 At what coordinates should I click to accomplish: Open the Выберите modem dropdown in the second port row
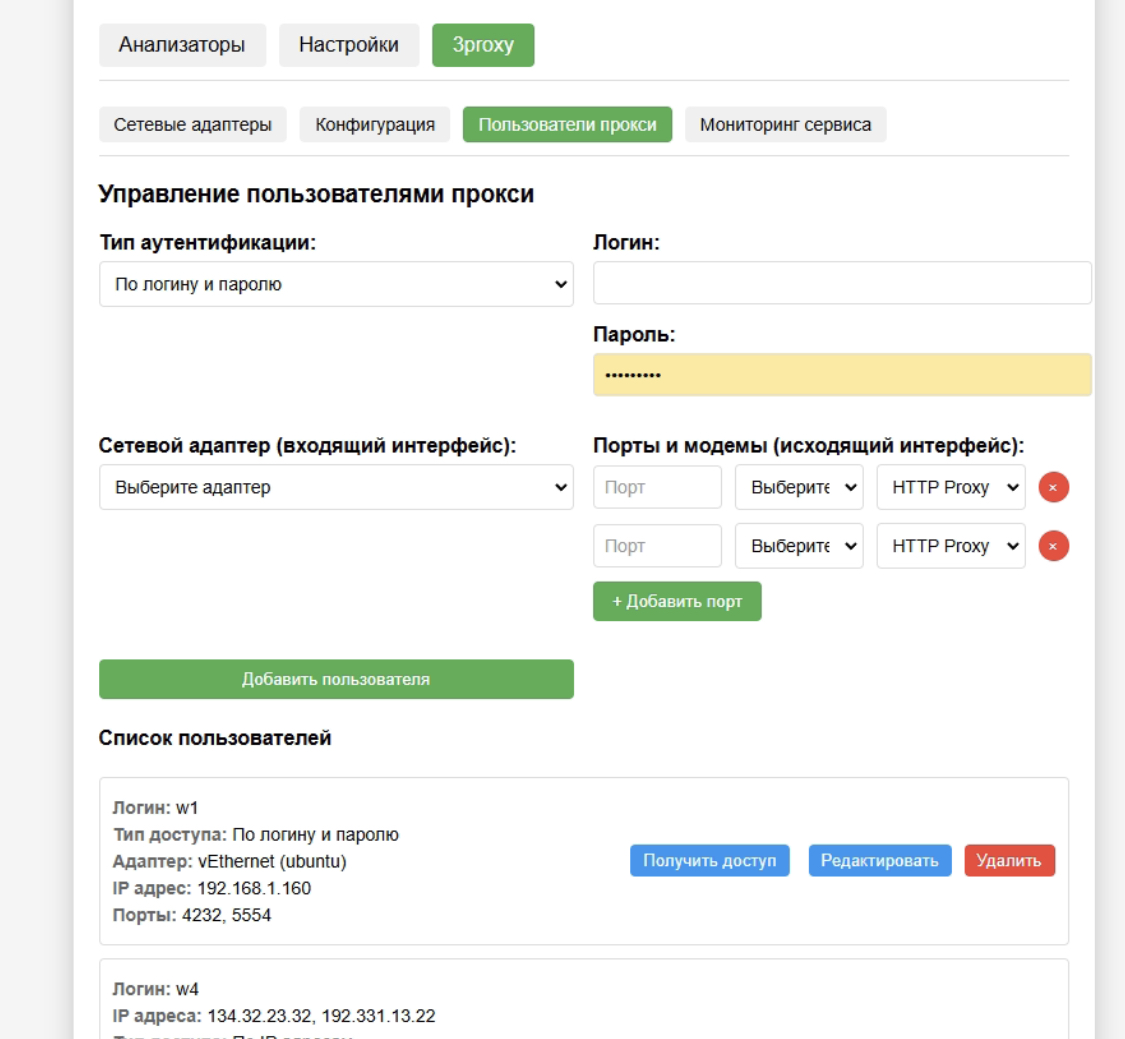click(798, 545)
